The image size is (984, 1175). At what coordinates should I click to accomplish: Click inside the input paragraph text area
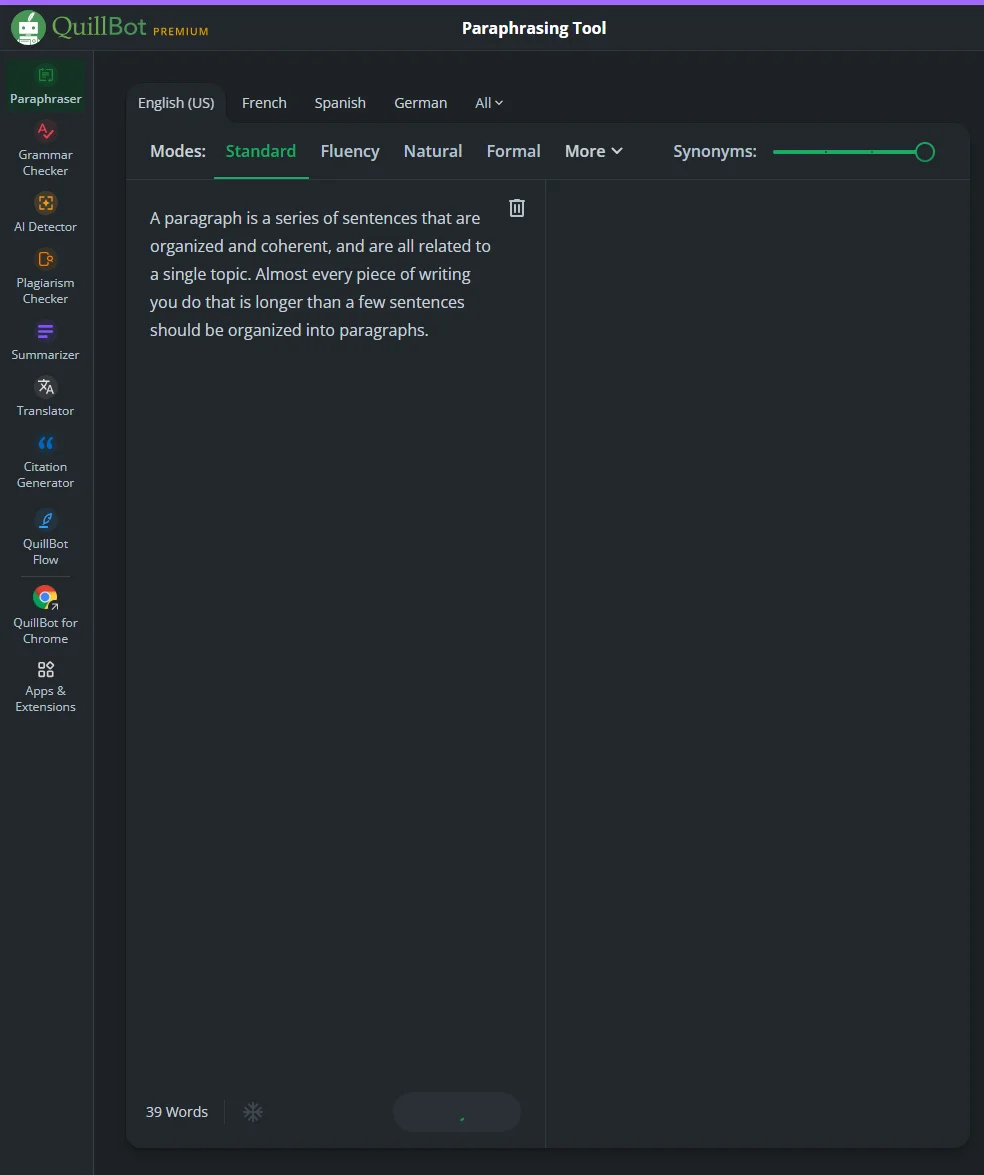322,274
